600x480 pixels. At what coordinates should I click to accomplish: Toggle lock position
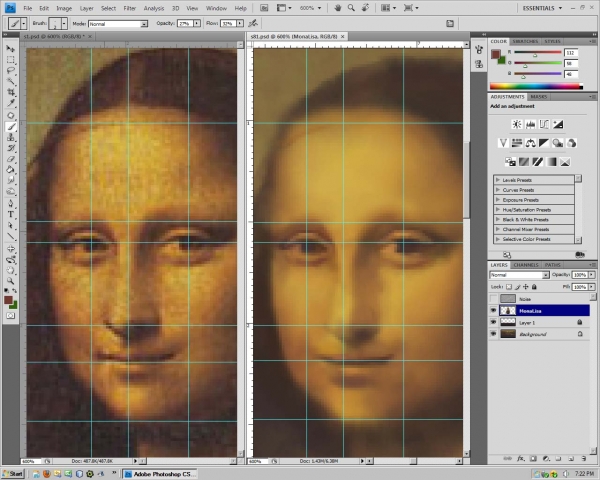pyautogui.click(x=526, y=287)
